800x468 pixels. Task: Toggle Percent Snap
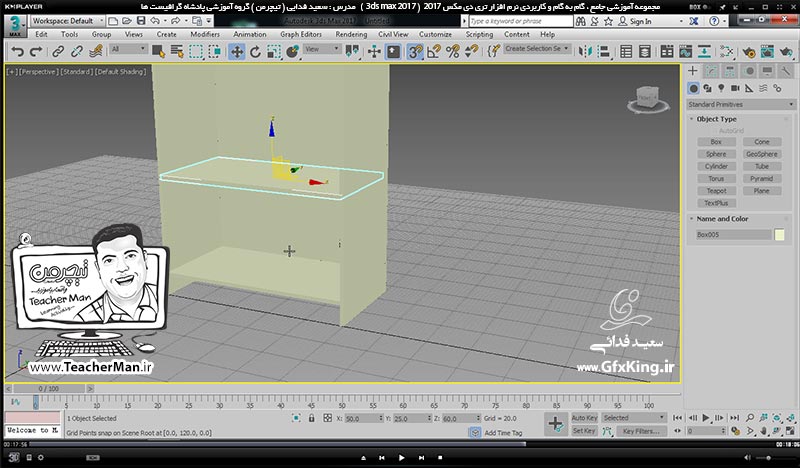pyautogui.click(x=453, y=52)
